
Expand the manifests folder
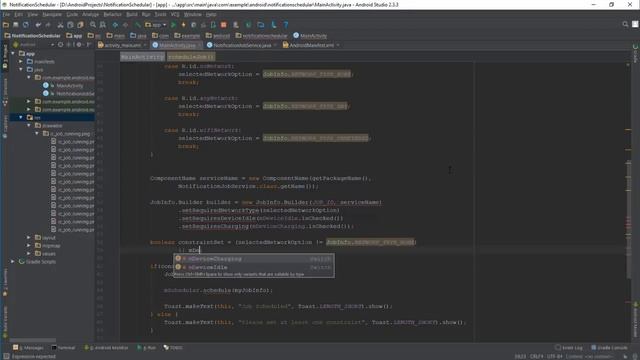tap(21, 62)
